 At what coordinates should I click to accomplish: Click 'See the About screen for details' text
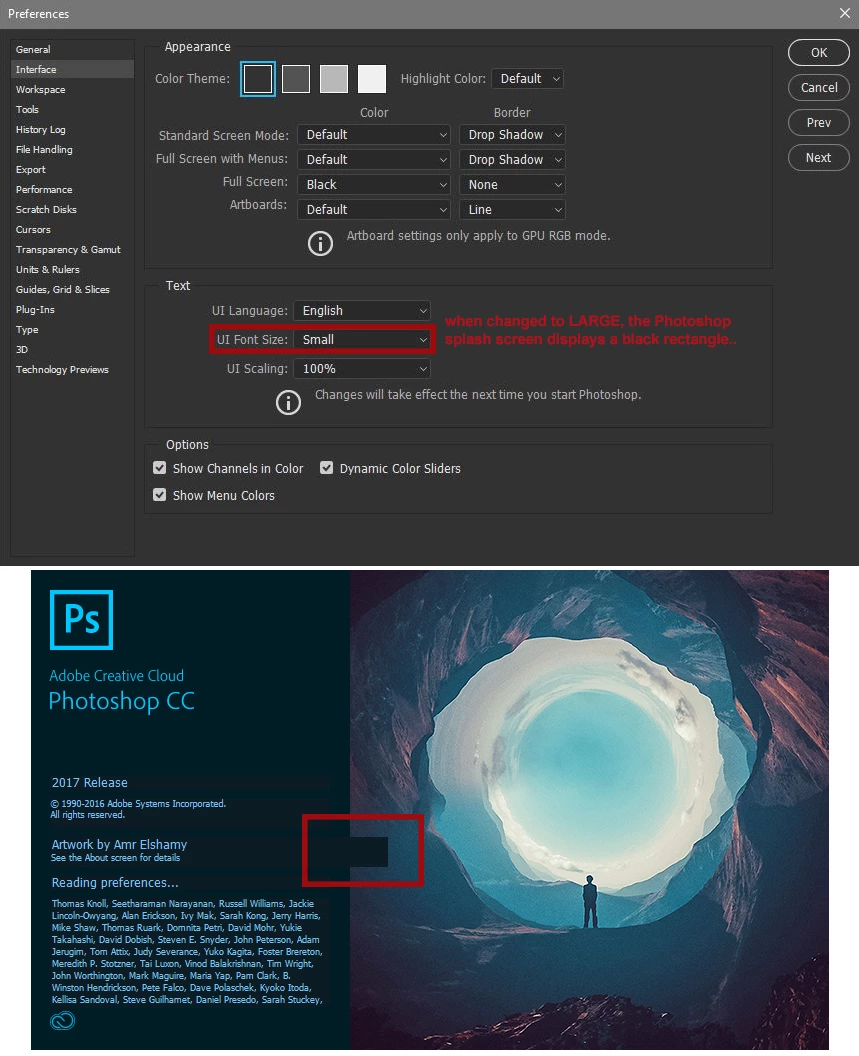pyautogui.click(x=115, y=858)
